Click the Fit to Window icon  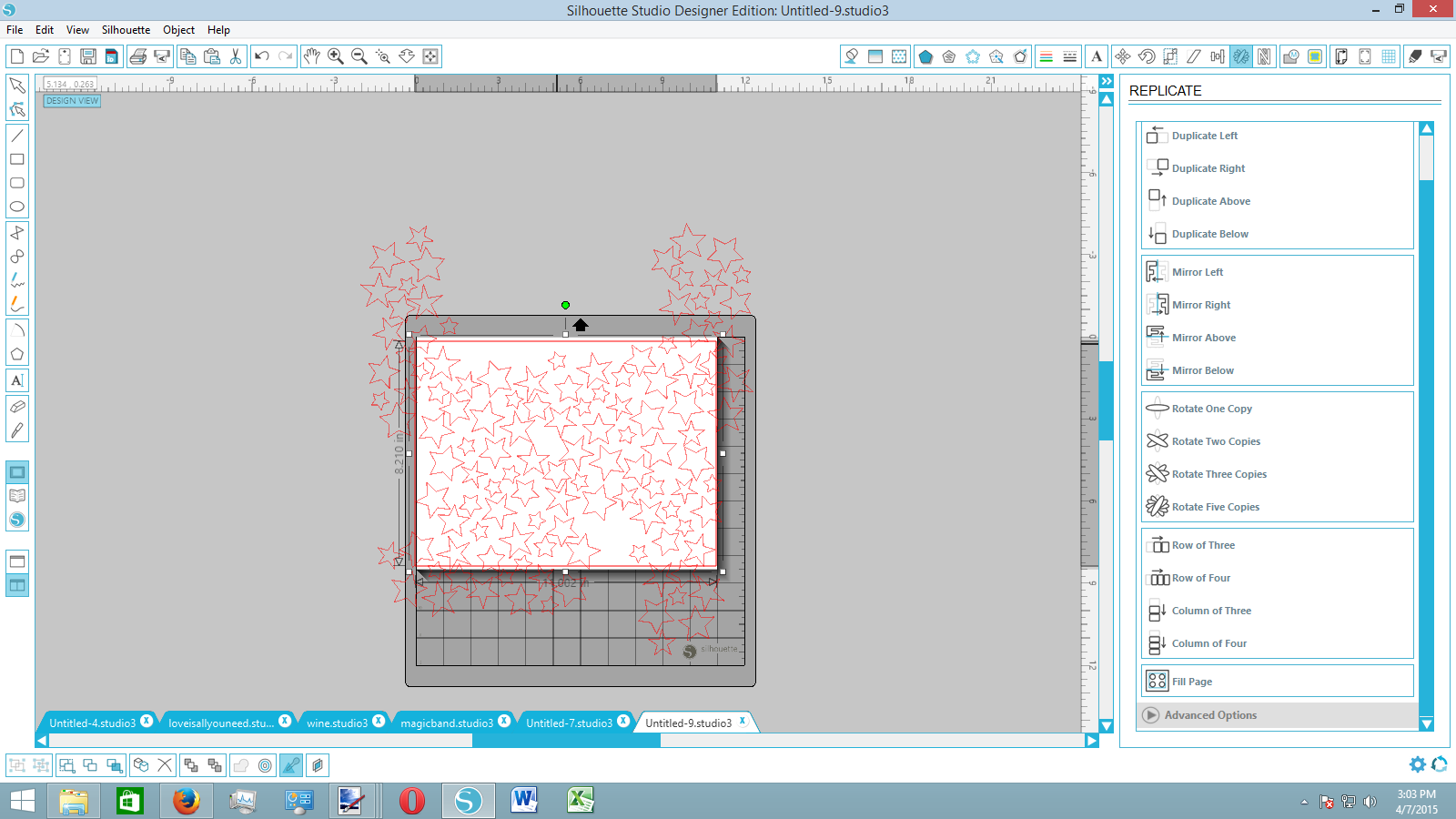coord(430,56)
